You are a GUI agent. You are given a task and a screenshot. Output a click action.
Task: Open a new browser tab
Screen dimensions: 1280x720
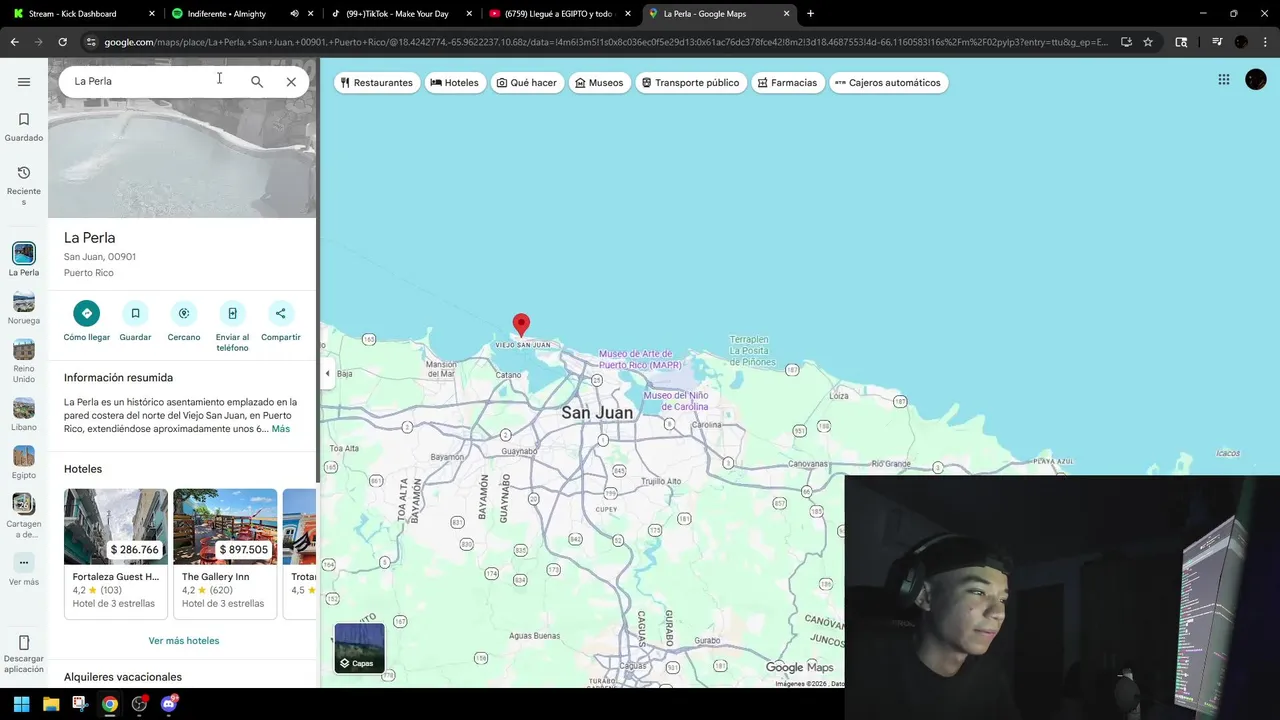(x=810, y=14)
